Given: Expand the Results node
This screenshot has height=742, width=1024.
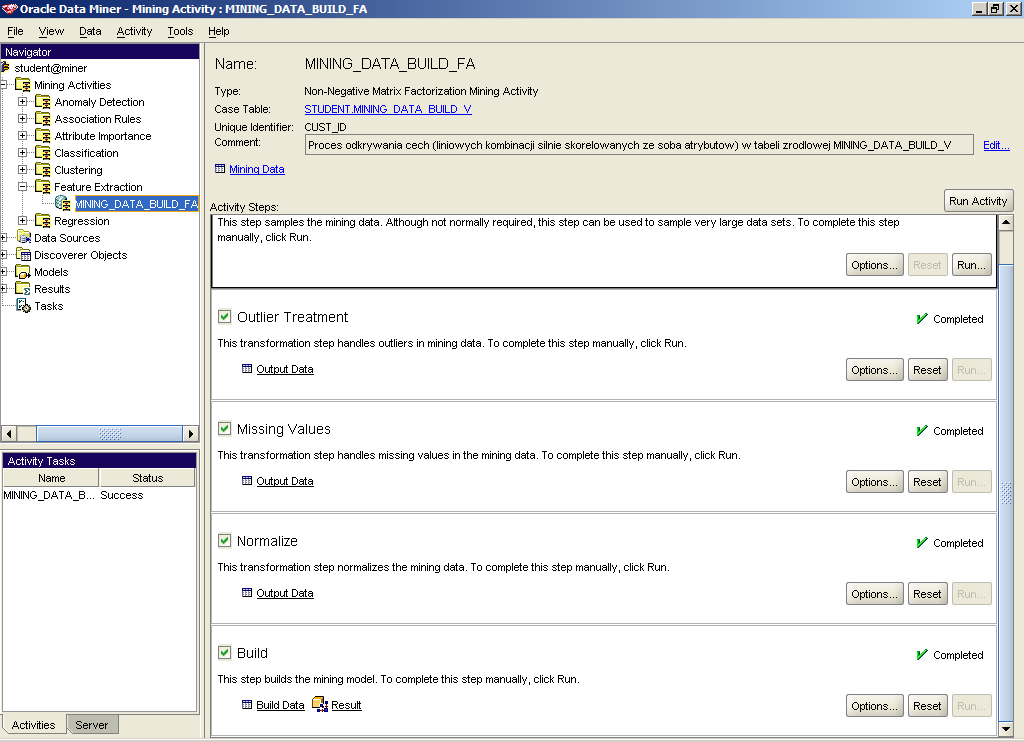Looking at the screenshot, I should [x=3, y=288].
